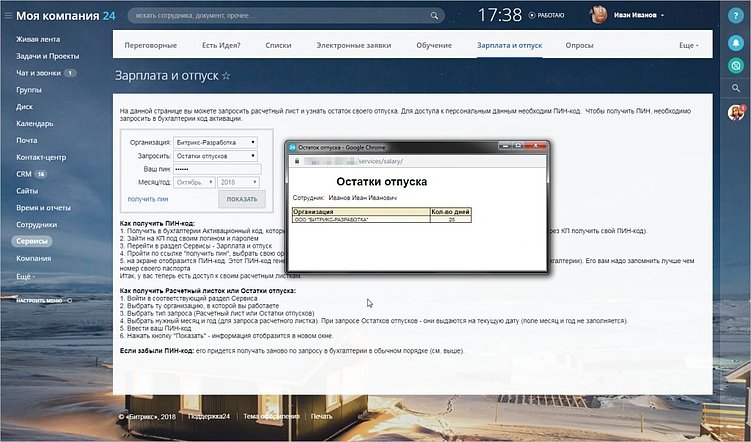Click the РАБОТАЮ work status indicator
Viewport: 751px width, 442px height.
pos(546,15)
